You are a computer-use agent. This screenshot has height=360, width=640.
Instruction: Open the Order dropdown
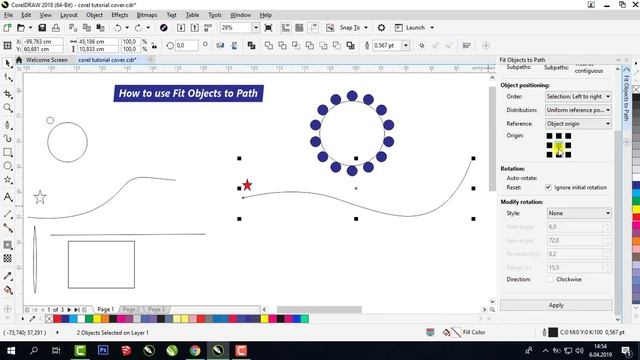[x=578, y=97]
